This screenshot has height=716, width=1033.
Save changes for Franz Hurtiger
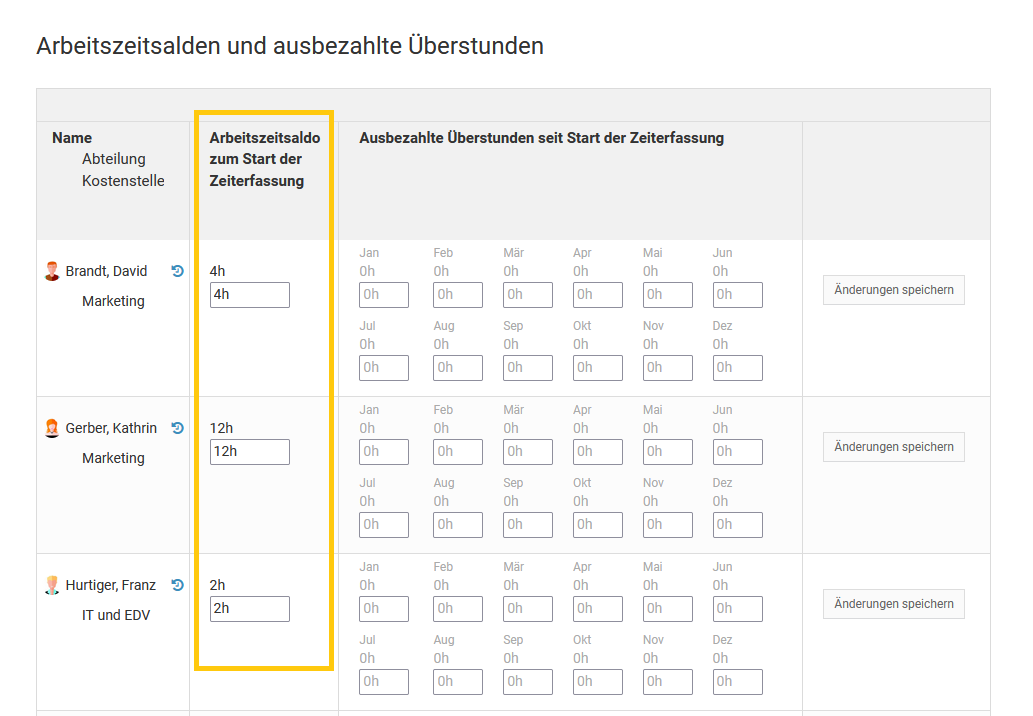893,604
